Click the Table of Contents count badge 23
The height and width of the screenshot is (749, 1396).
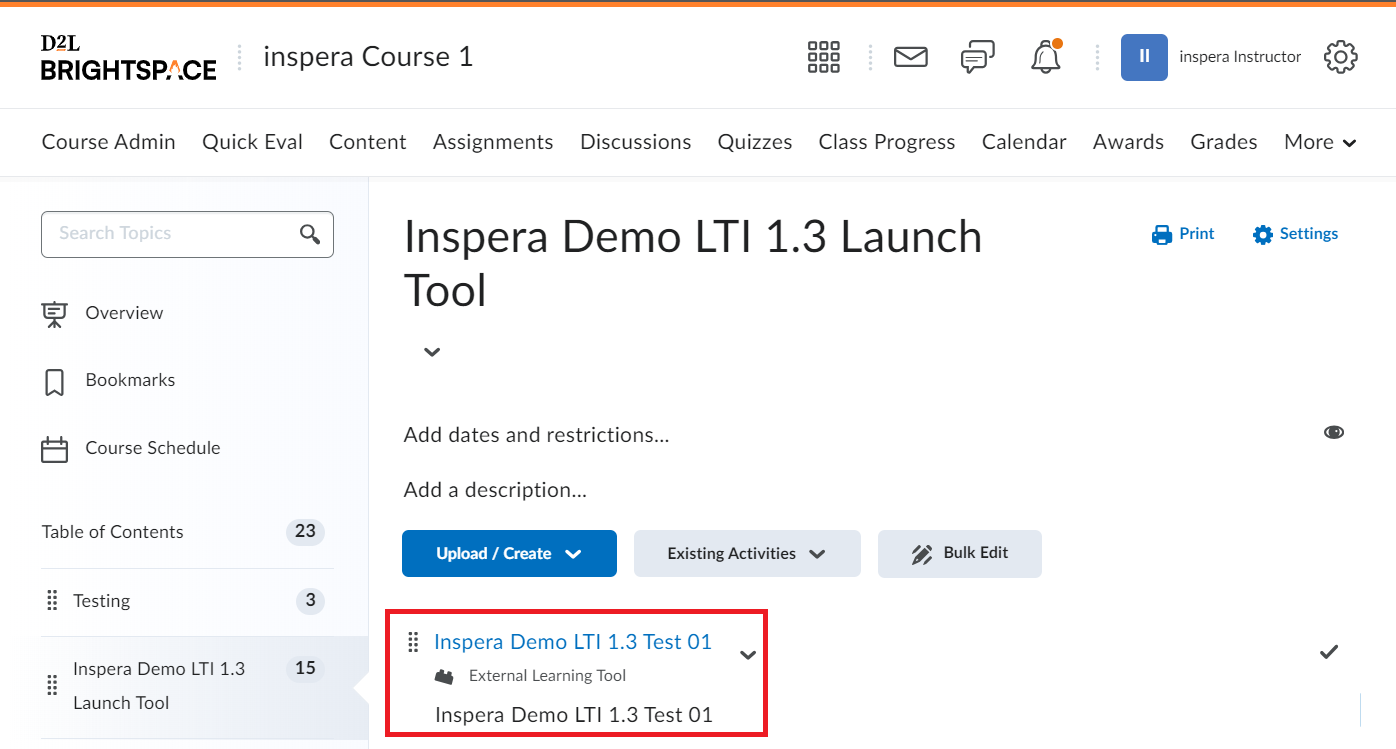[305, 532]
